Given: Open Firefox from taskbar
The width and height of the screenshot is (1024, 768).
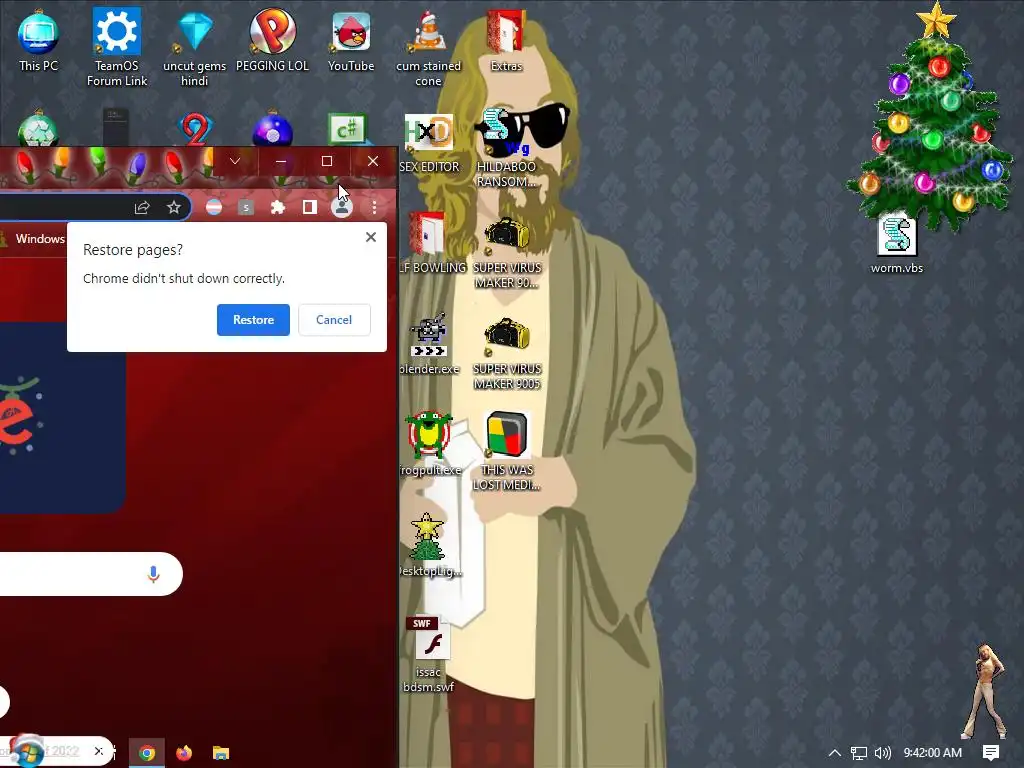Looking at the screenshot, I should [184, 753].
